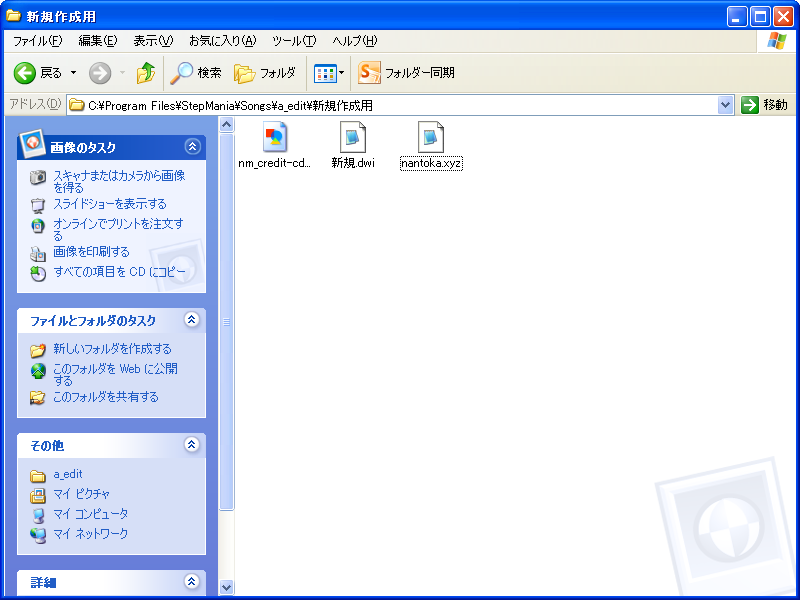
Task: Open マイ コンピュータ link
Action: click(91, 514)
